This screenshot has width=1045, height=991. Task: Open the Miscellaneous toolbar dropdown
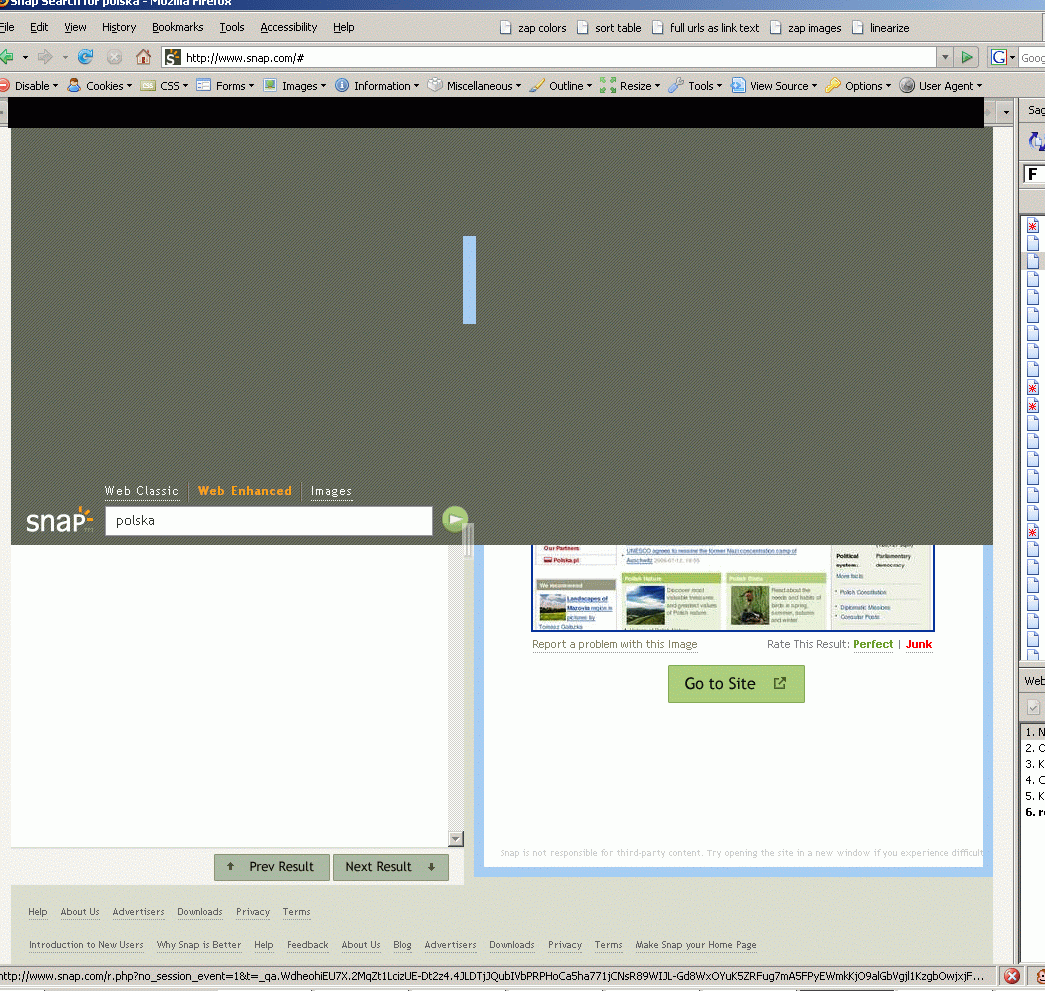click(475, 86)
